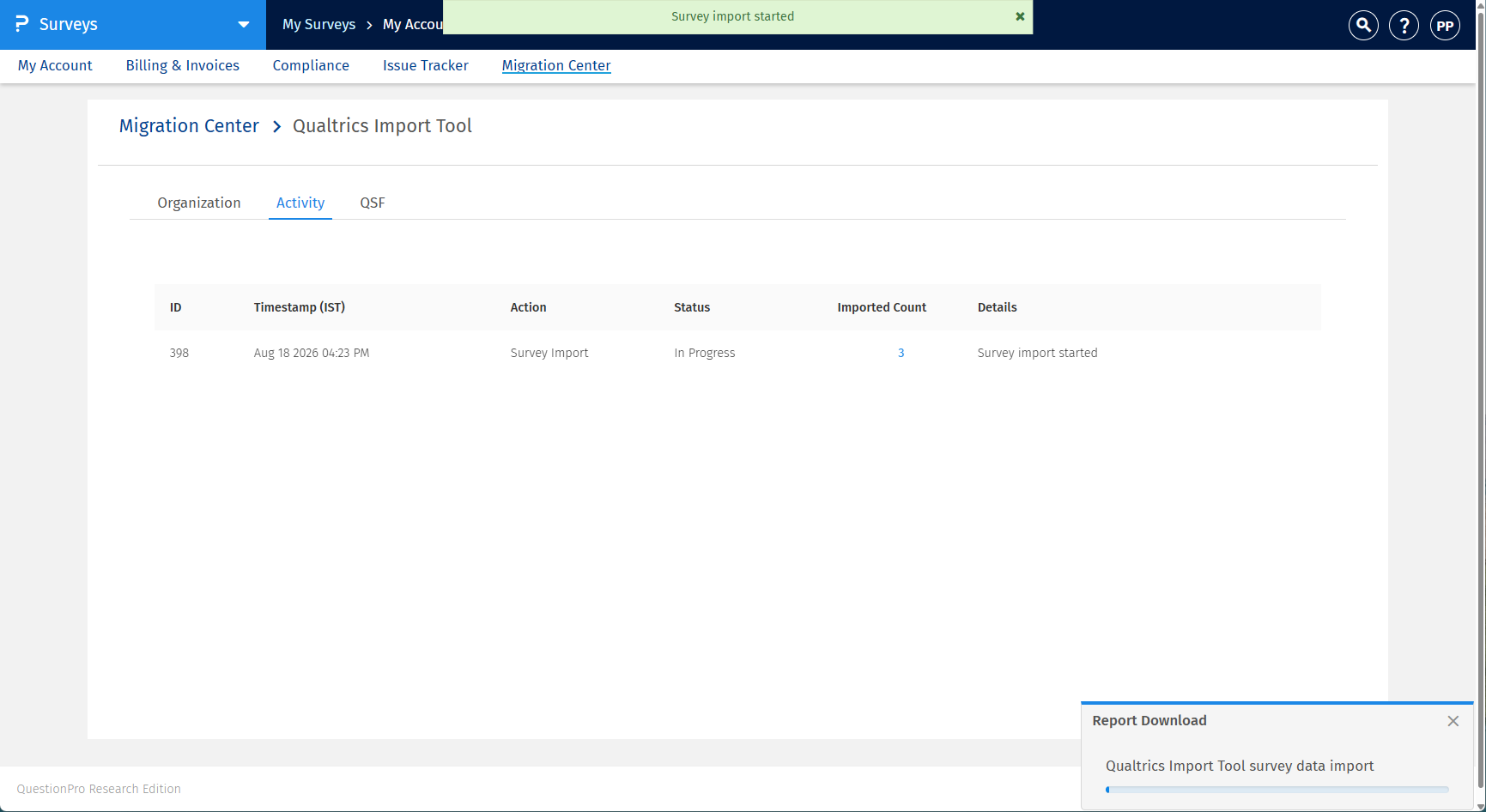This screenshot has height=812, width=1486.
Task: Open the help question mark icon
Action: click(1404, 26)
